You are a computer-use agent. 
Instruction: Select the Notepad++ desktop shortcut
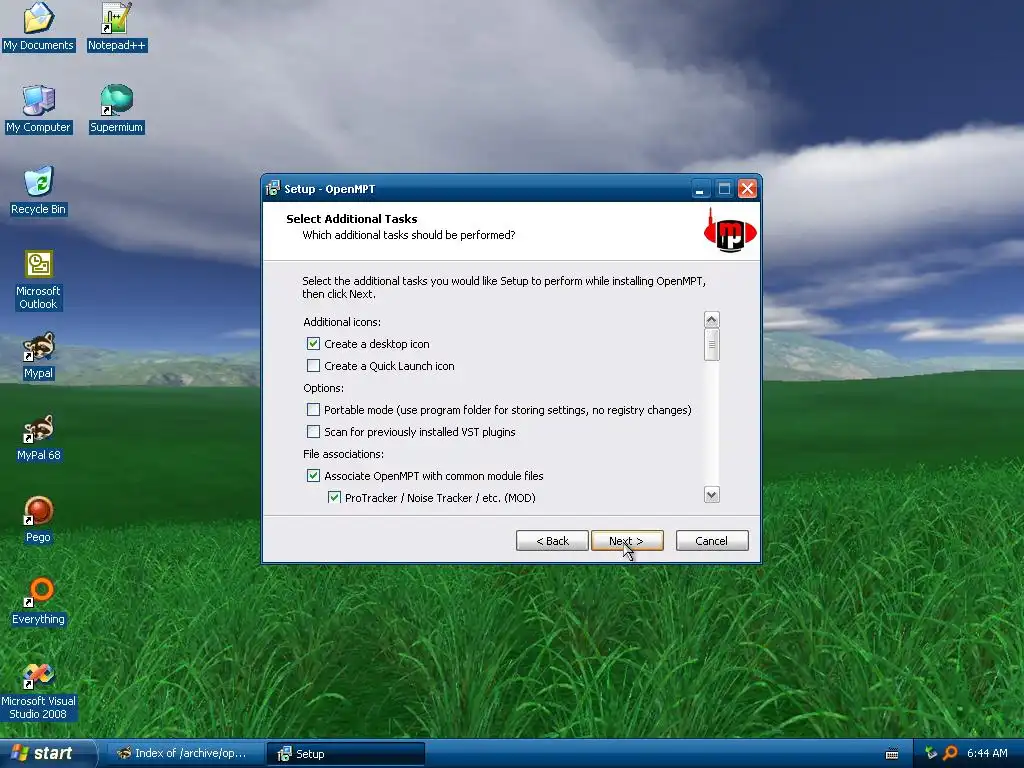[117, 27]
